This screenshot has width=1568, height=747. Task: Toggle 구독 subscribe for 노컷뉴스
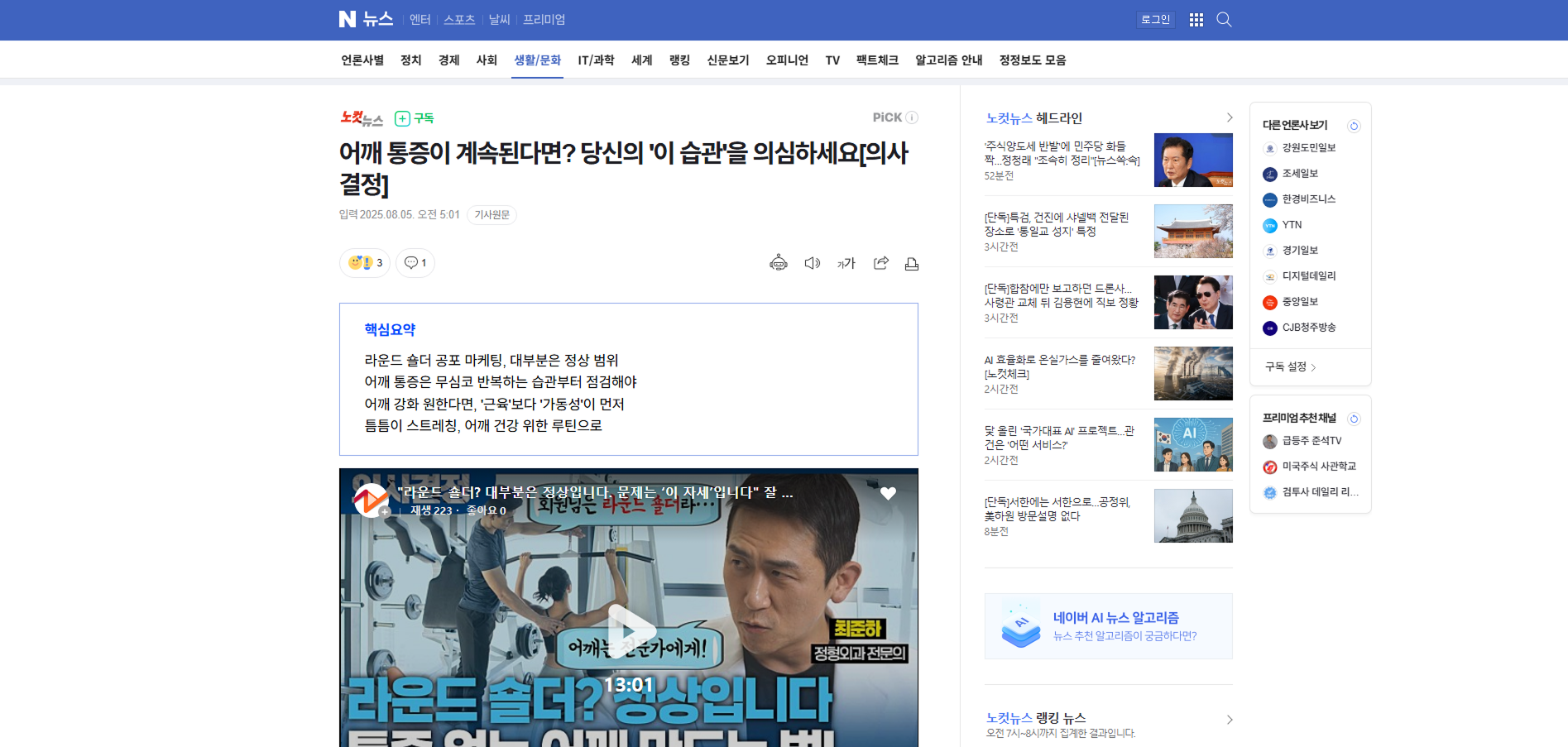pos(415,118)
